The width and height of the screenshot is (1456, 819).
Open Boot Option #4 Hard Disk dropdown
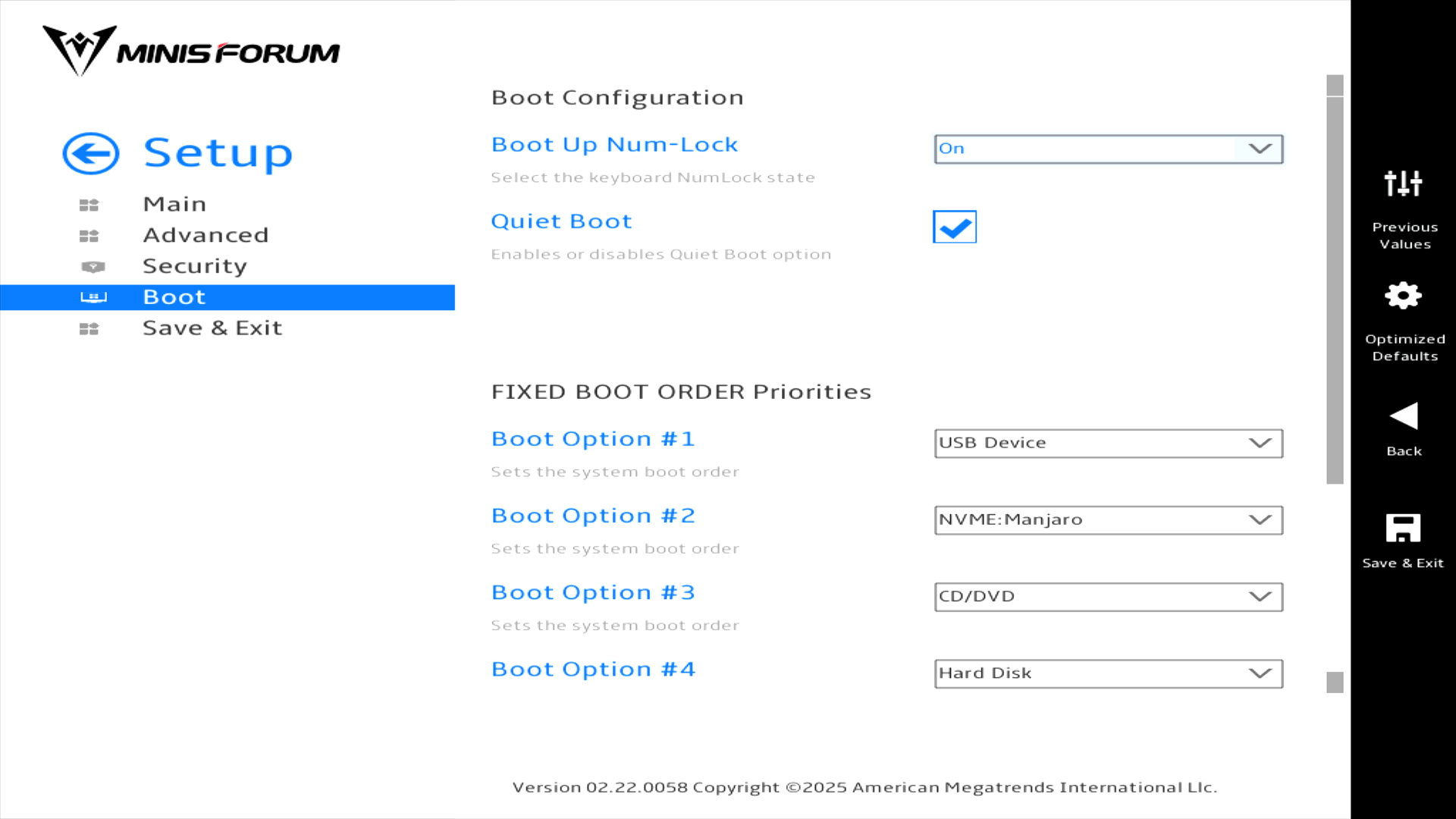point(1108,673)
